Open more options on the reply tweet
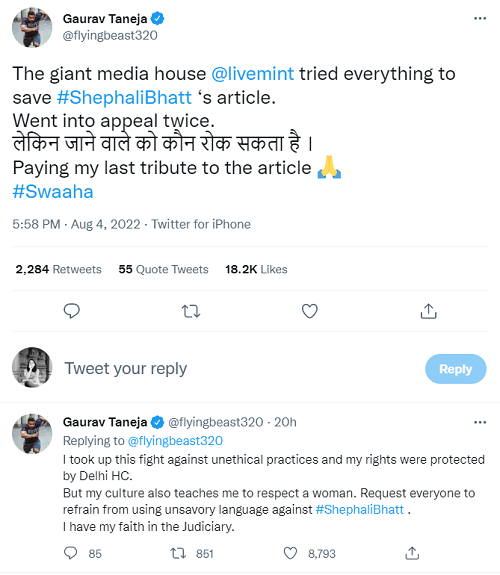 [x=480, y=422]
